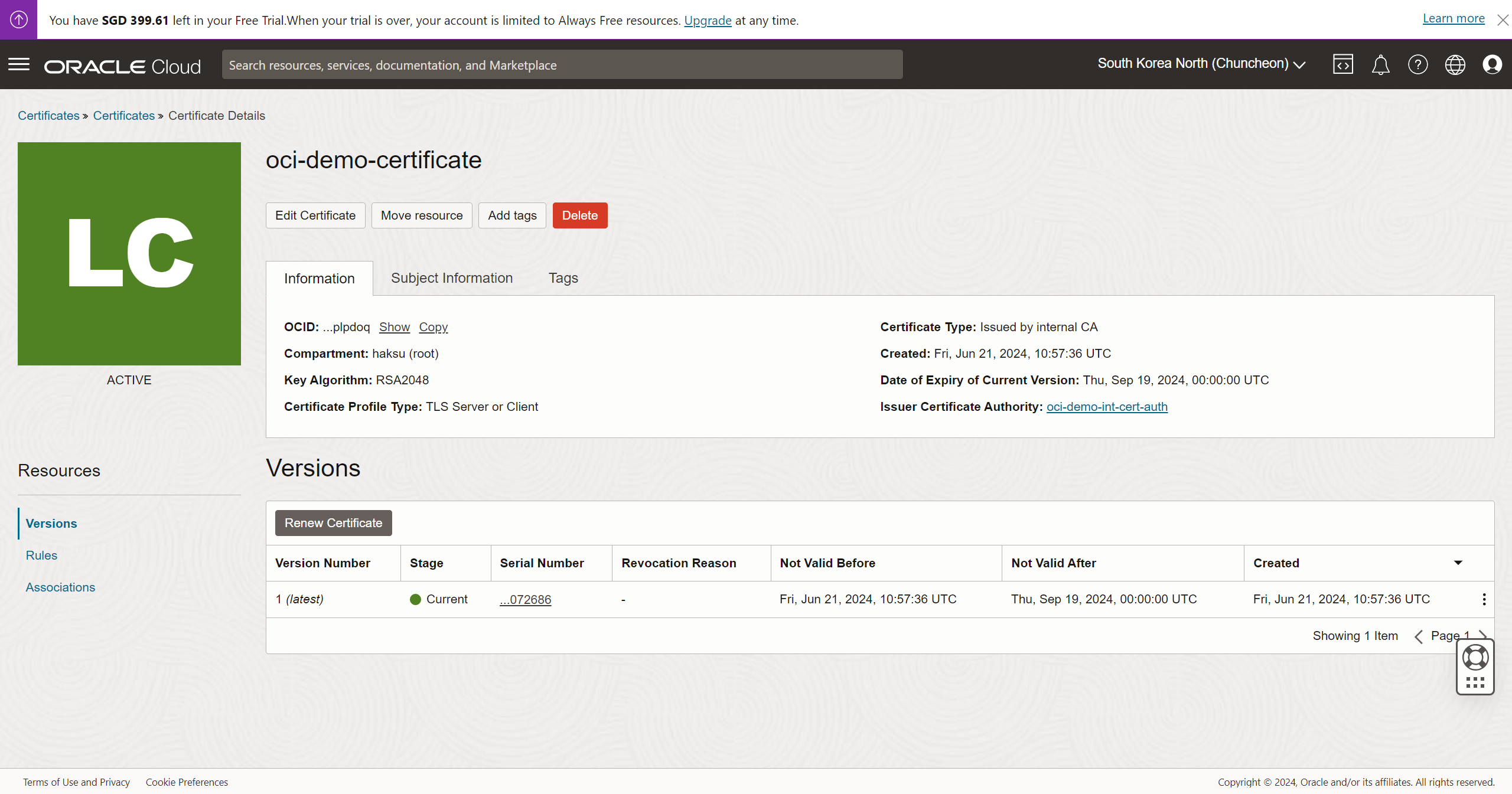
Task: Go to the previous page chevron
Action: (x=1418, y=636)
